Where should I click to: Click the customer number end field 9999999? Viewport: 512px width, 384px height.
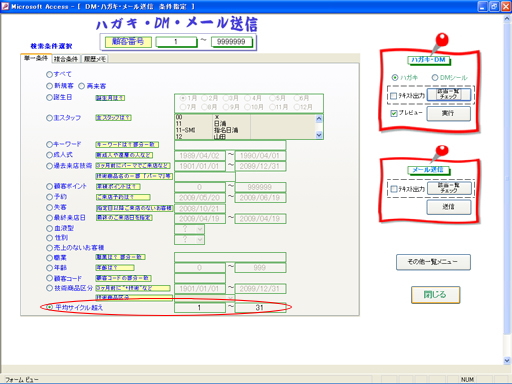click(x=231, y=42)
